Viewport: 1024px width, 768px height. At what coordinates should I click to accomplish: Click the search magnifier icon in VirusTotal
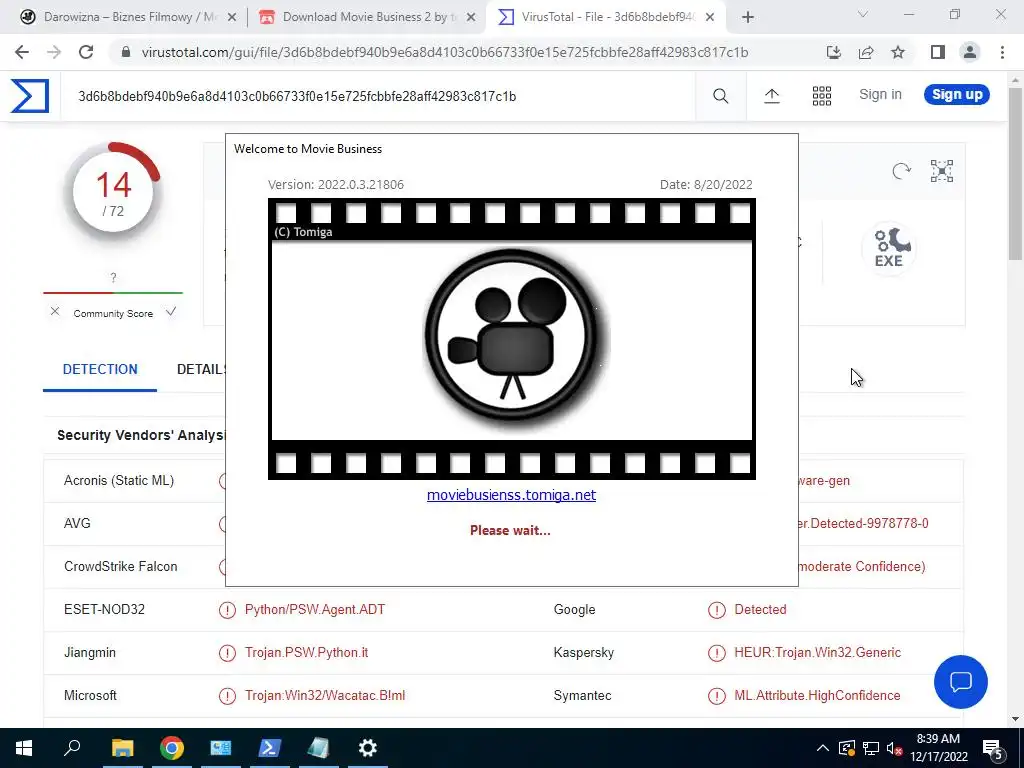pyautogui.click(x=720, y=96)
